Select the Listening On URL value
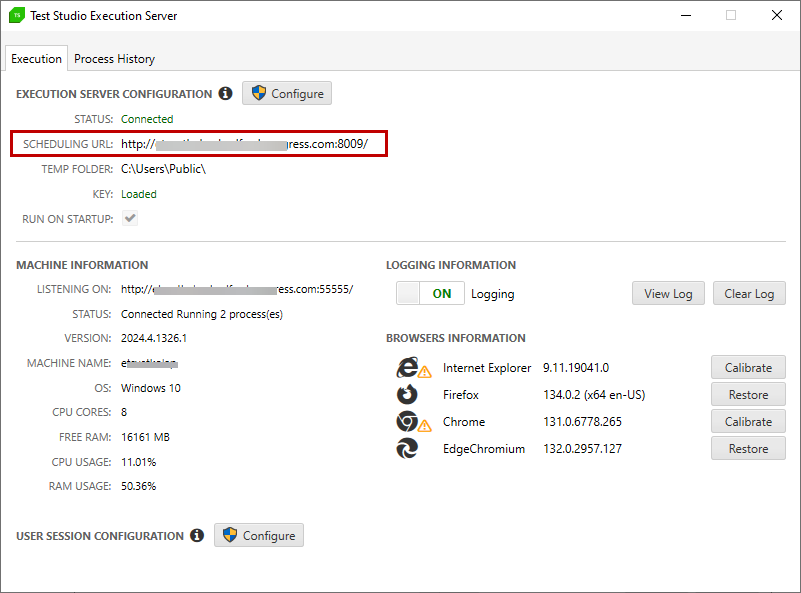801x593 pixels. (237, 289)
